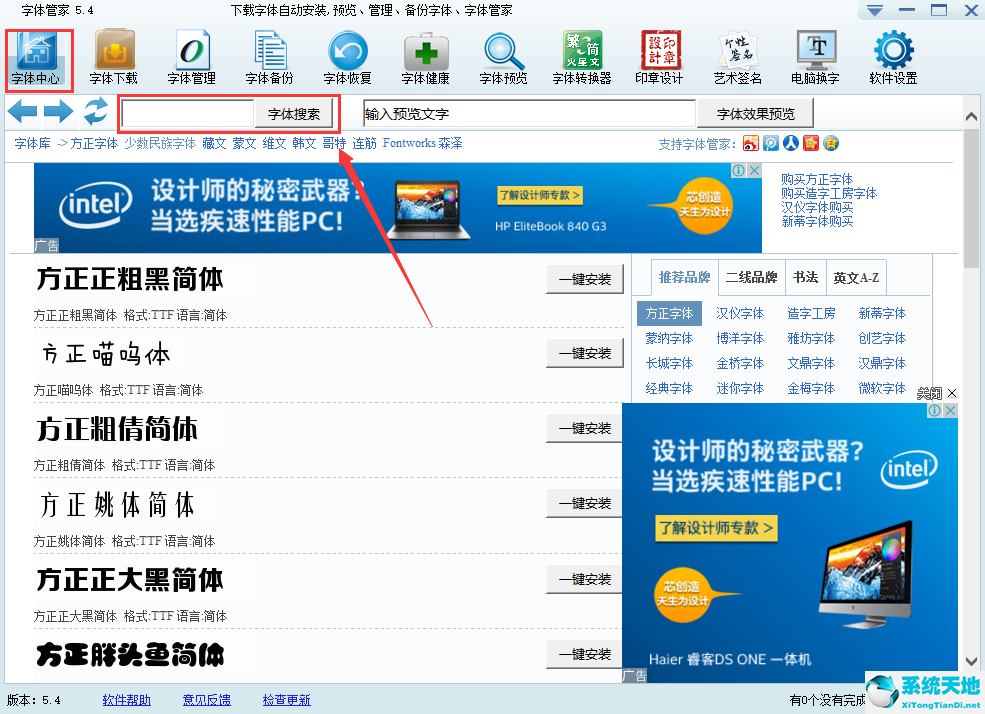Viewport: 985px width, 714px height.
Task: Open the title bar dropdown menu arrow
Action: coord(874,11)
